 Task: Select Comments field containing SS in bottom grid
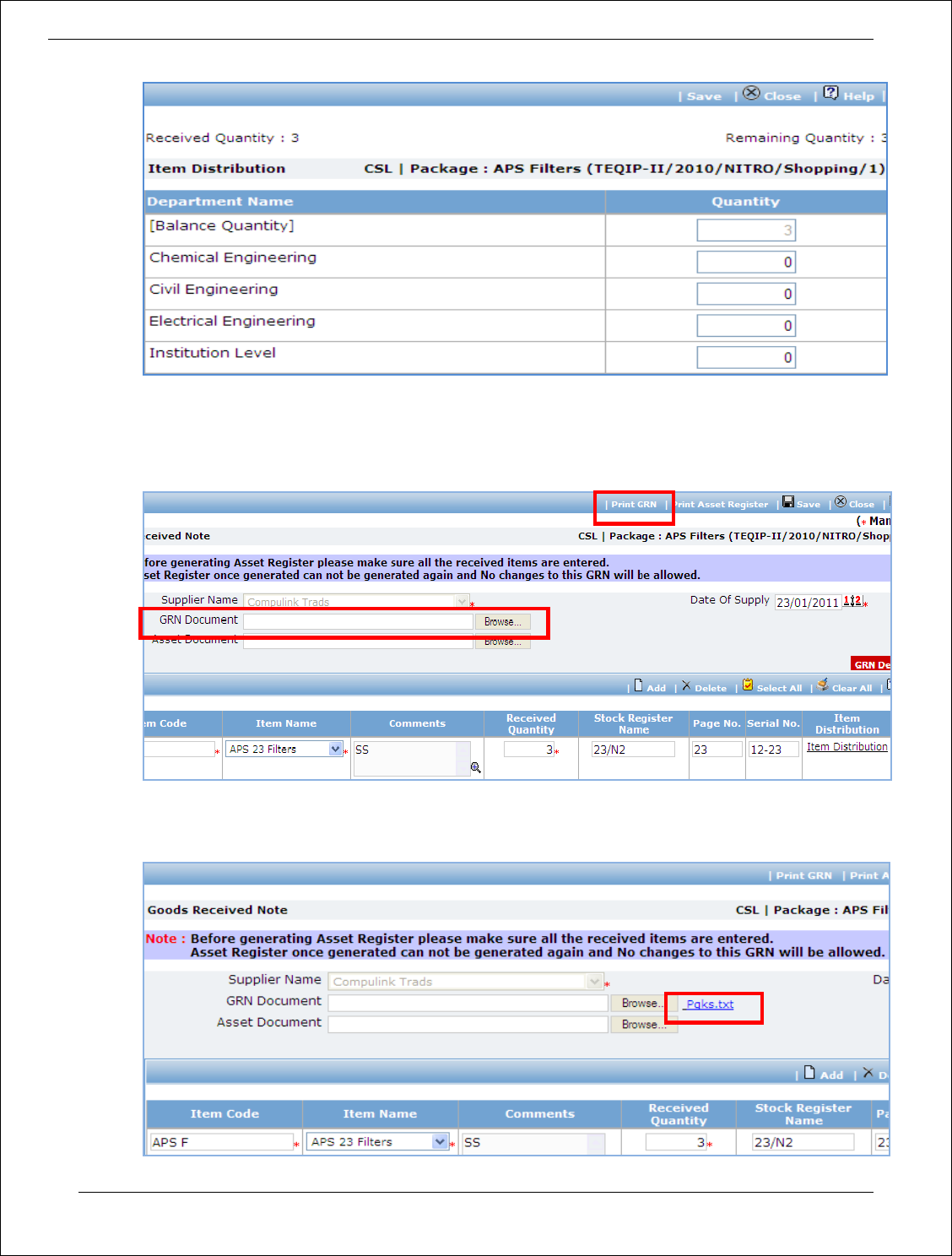[x=533, y=1144]
